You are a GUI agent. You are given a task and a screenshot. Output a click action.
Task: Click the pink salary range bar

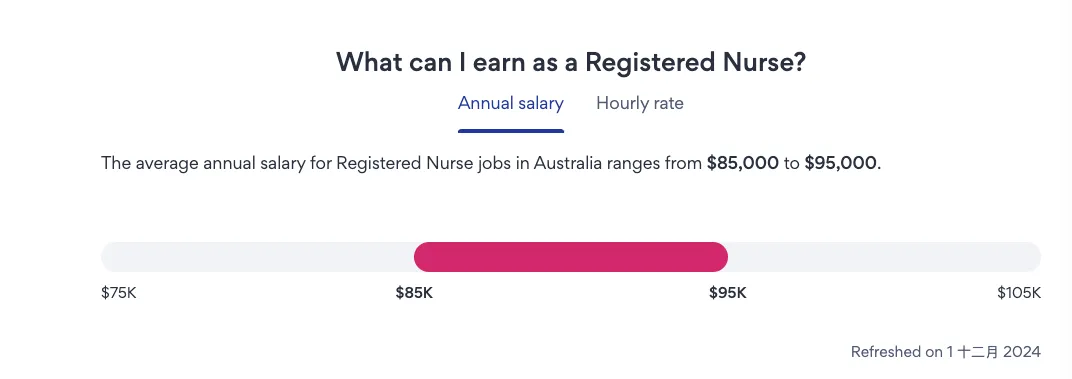[571, 257]
